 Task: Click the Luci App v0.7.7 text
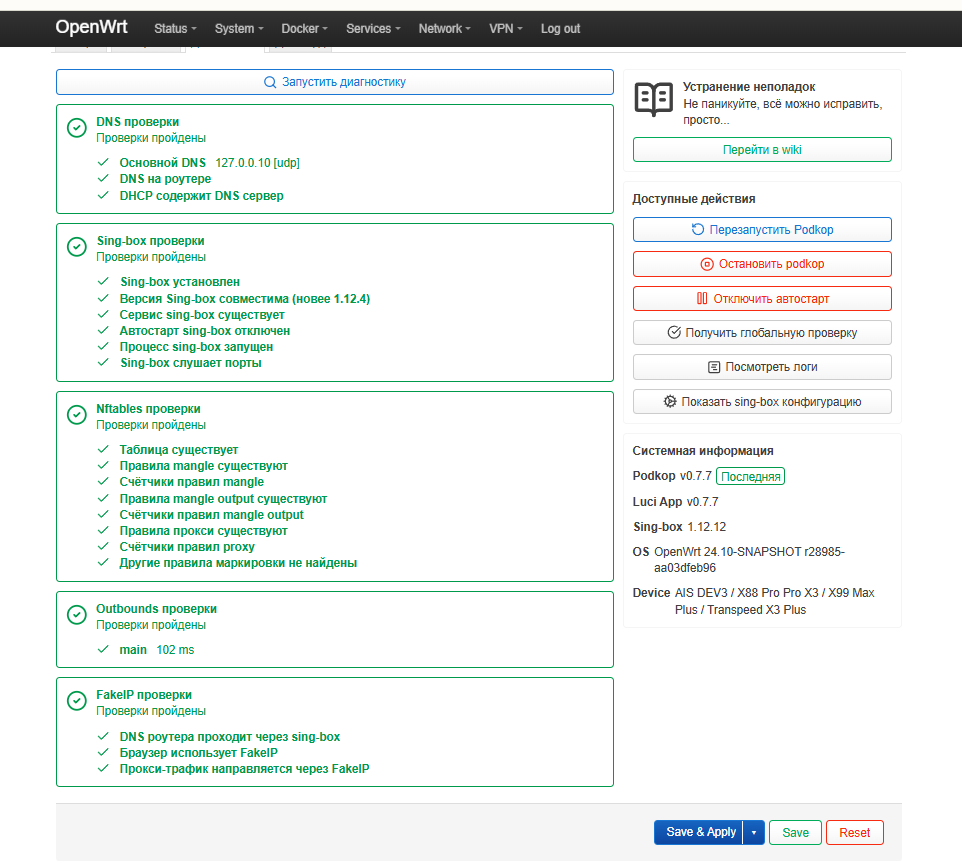pyautogui.click(x=675, y=502)
